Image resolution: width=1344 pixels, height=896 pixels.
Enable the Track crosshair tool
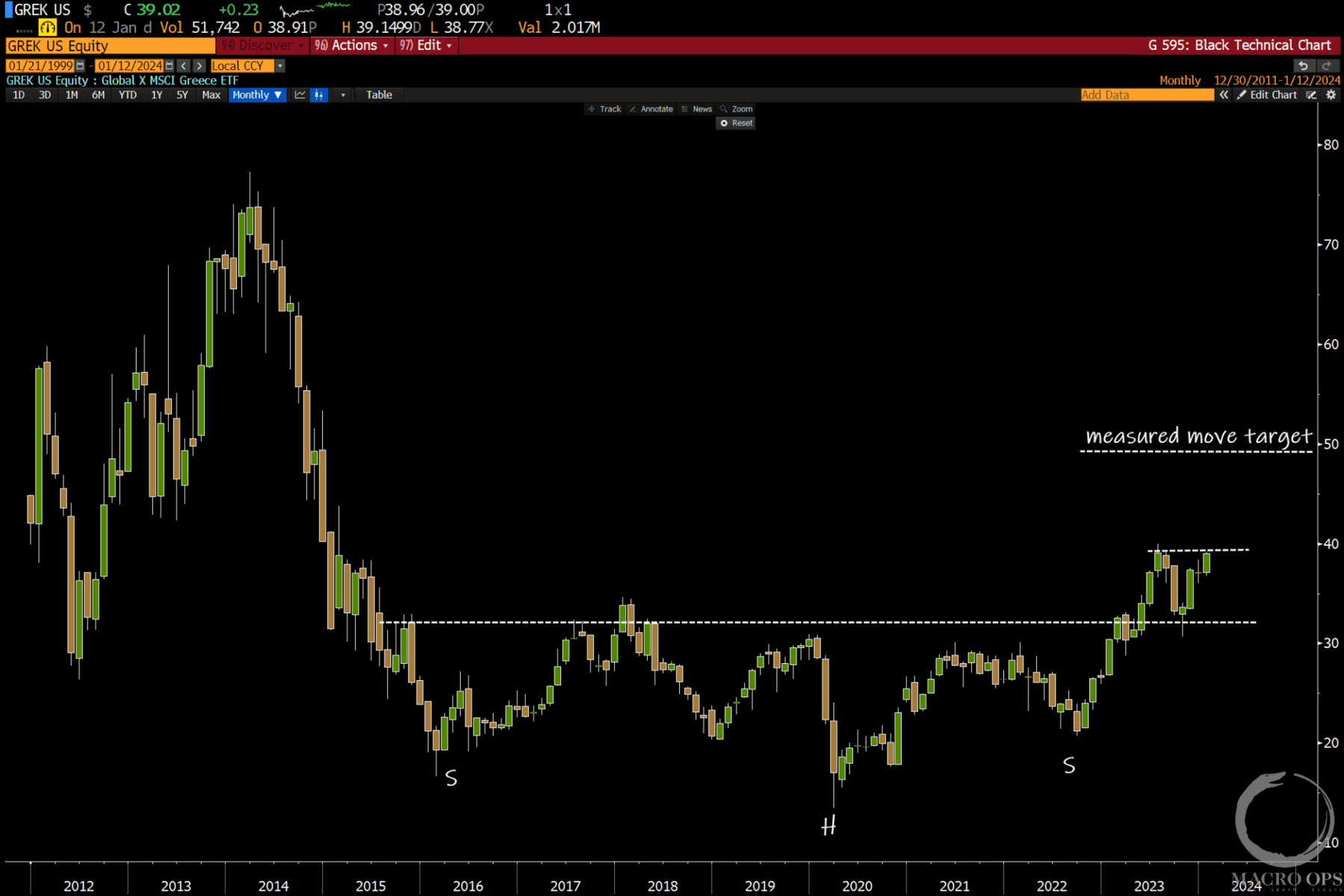pos(604,109)
